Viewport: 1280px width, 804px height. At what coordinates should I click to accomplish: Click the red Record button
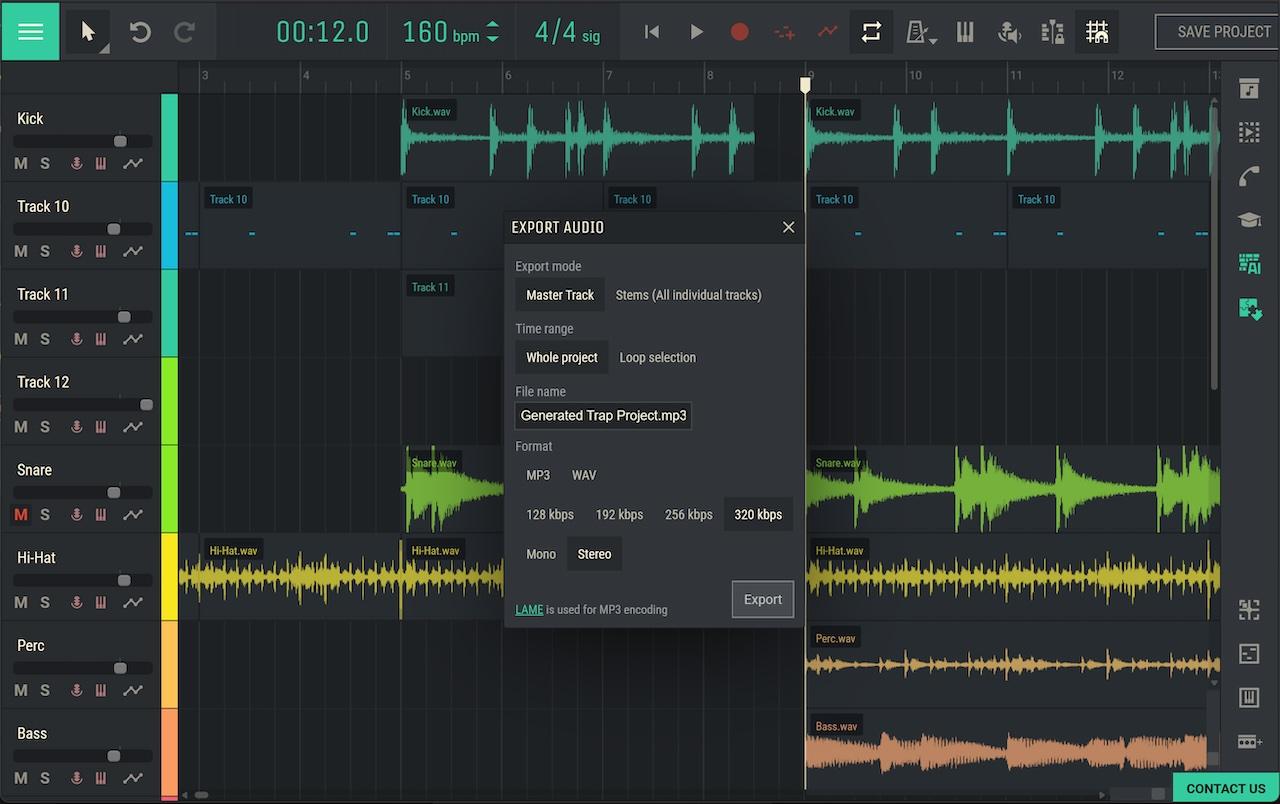point(739,32)
